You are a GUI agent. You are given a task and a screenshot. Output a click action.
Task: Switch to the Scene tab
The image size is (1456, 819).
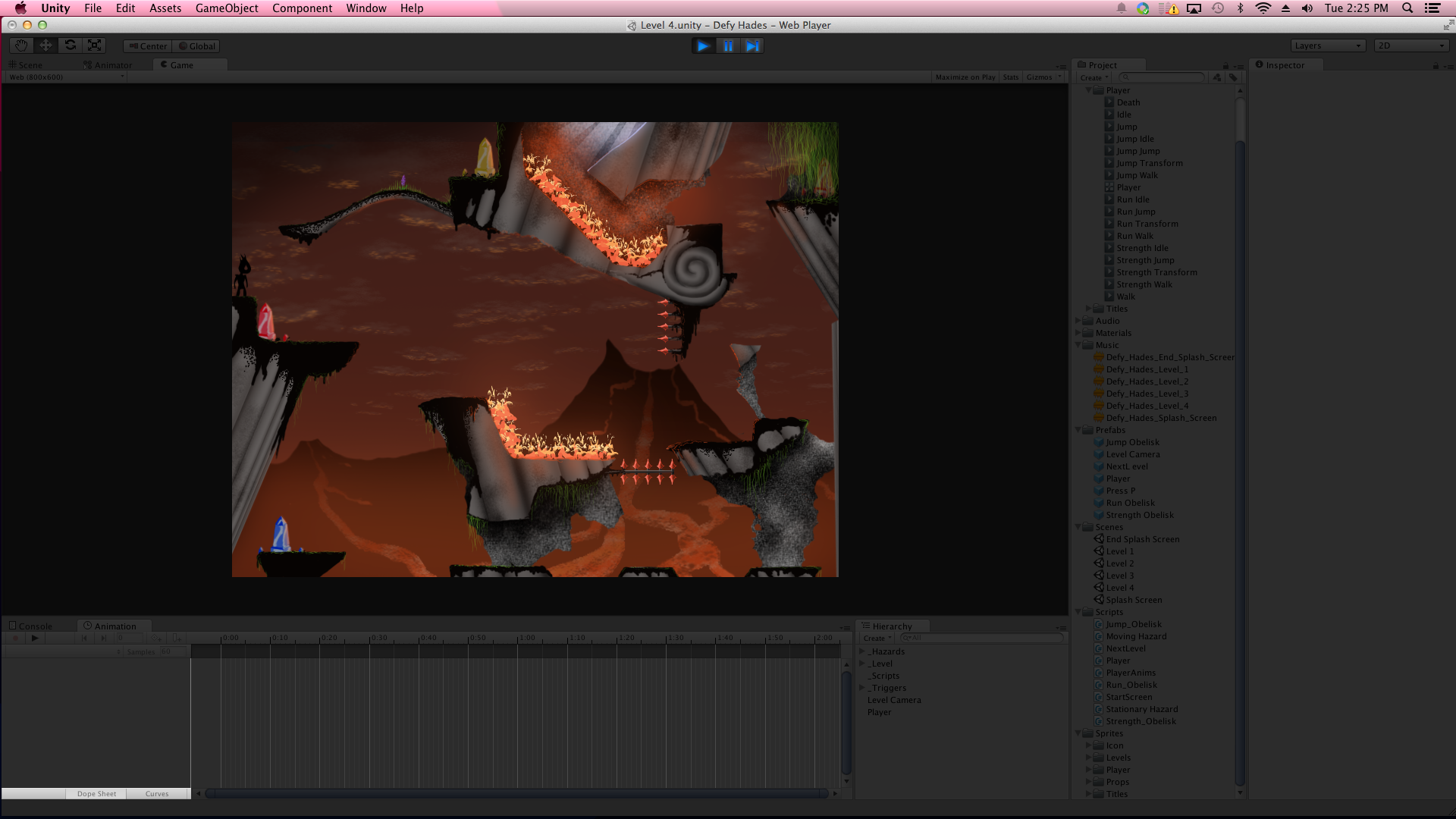click(26, 65)
